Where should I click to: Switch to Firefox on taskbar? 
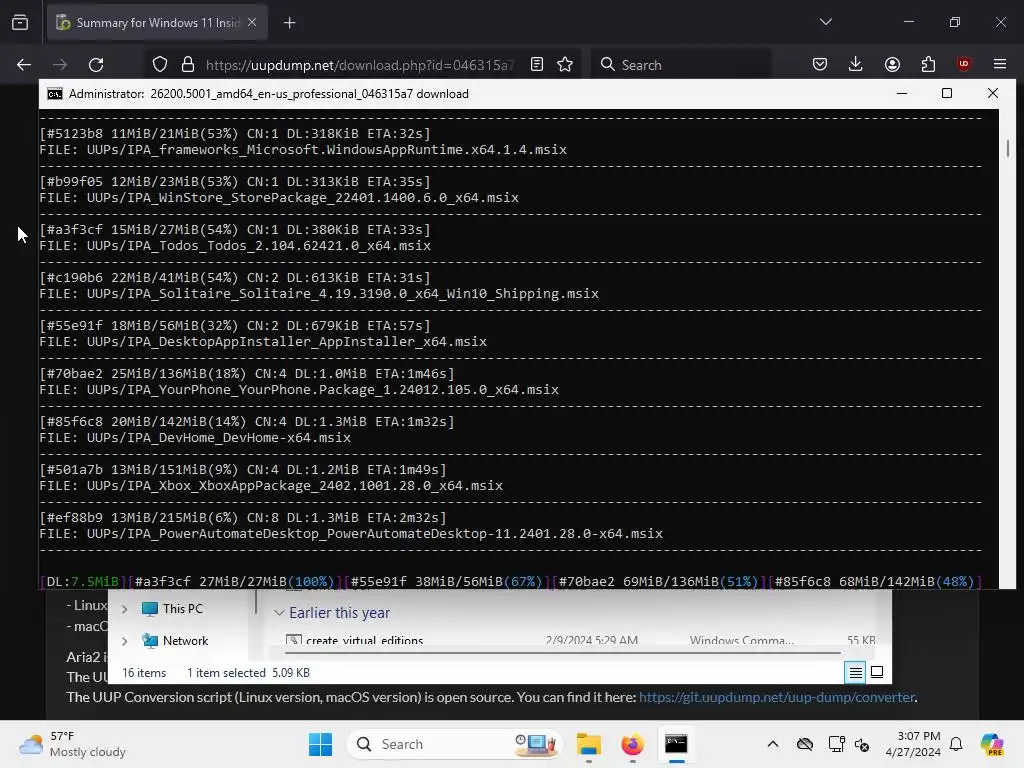[x=632, y=744]
